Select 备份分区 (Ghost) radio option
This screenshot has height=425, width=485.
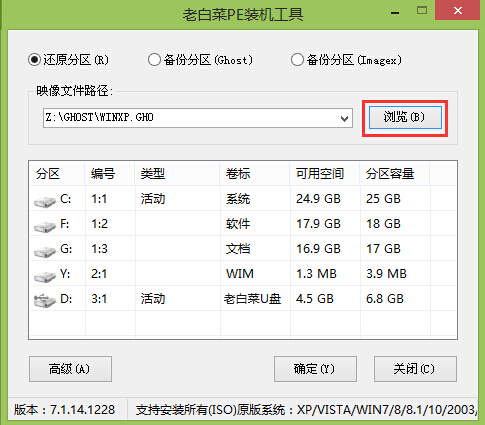coord(154,60)
